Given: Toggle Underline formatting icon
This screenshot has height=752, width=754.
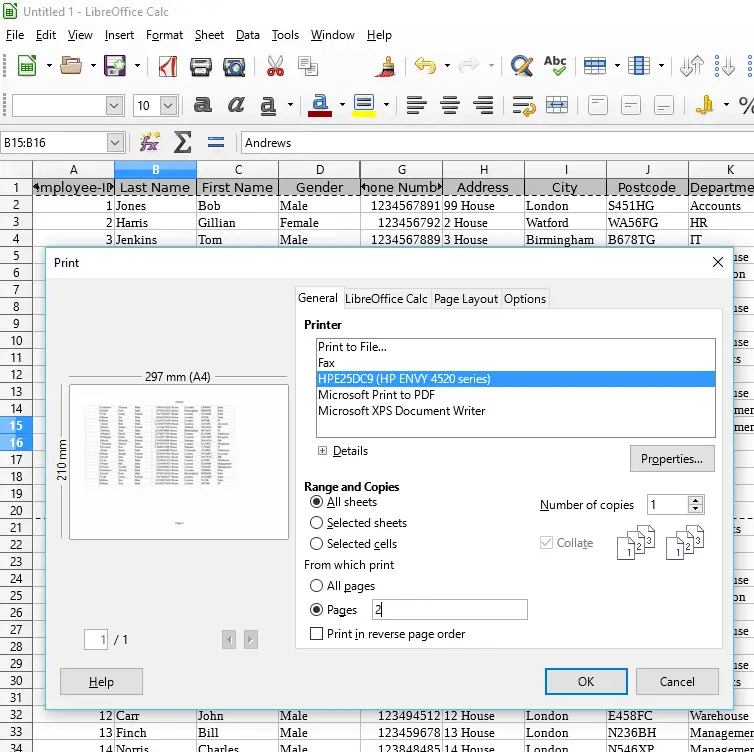Looking at the screenshot, I should pos(268,105).
